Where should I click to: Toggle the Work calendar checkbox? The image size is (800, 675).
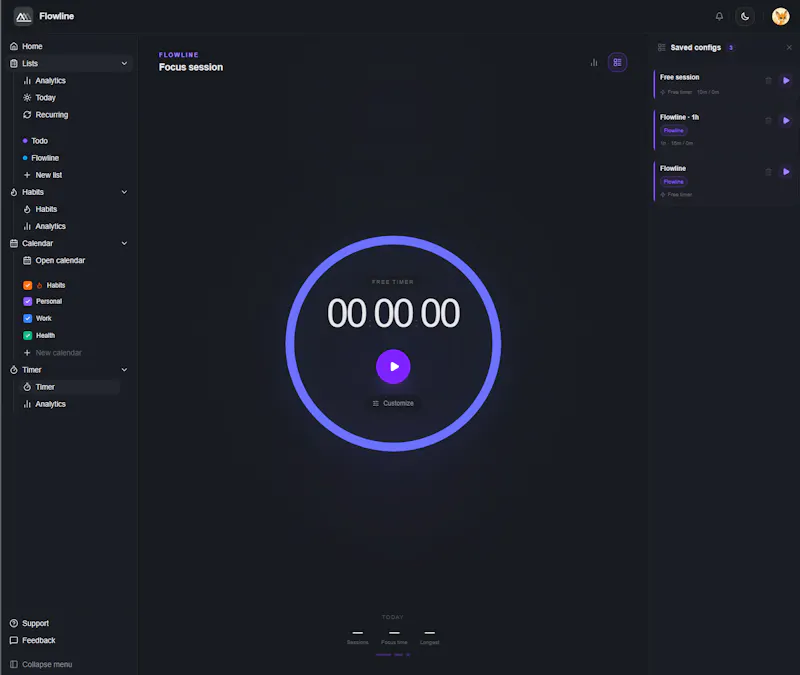point(28,318)
